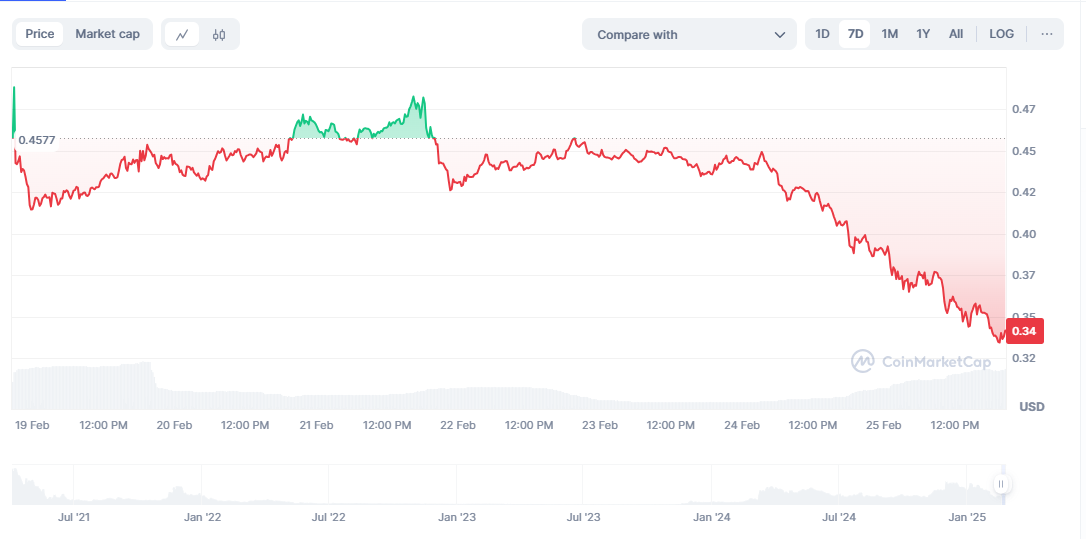Open the three-dot more options menu
This screenshot has height=539, width=1086.
coord(1046,34)
